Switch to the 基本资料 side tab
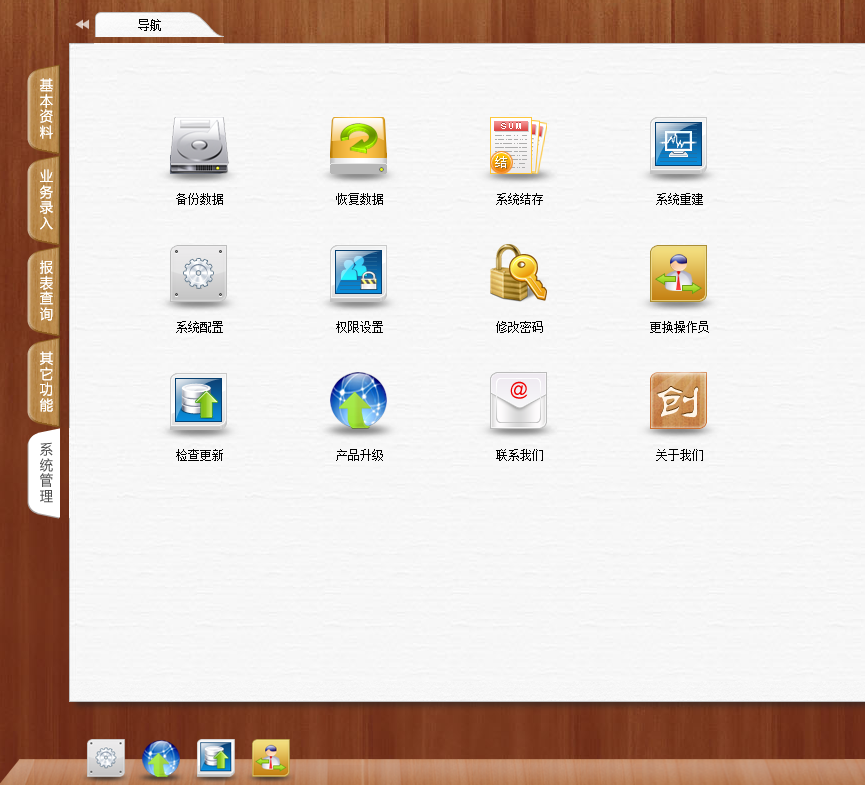This screenshot has width=865, height=785. (44, 109)
